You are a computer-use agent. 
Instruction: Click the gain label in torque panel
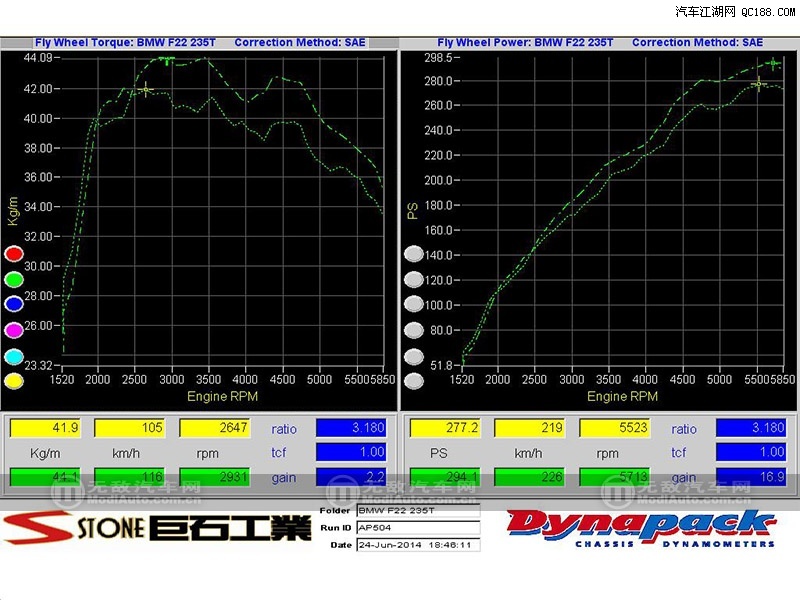coord(284,478)
